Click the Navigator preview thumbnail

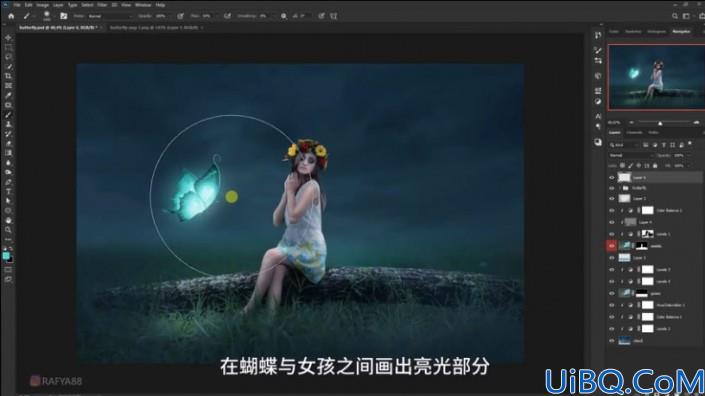point(656,77)
